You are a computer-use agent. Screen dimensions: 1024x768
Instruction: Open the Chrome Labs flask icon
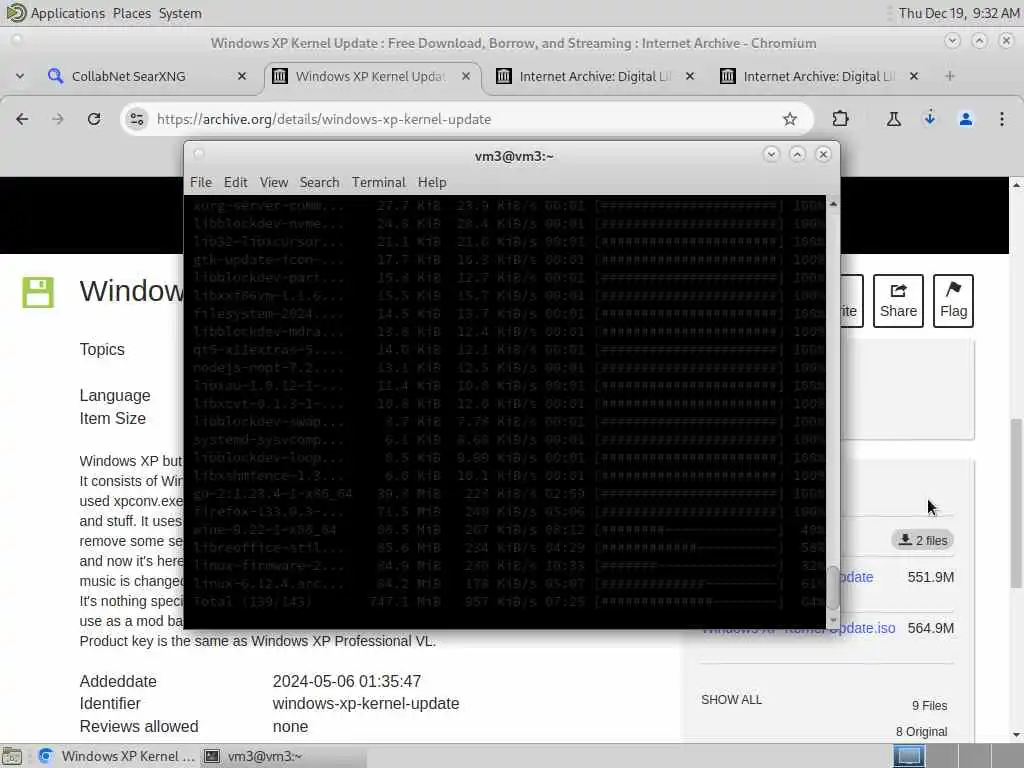893,119
